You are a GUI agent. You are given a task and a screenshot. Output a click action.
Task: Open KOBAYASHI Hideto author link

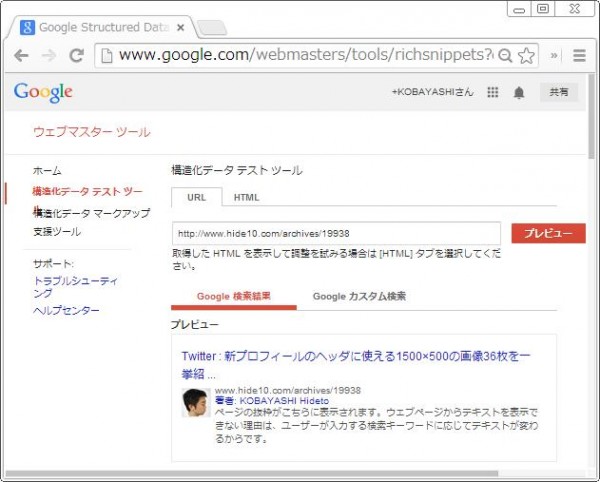click(284, 401)
